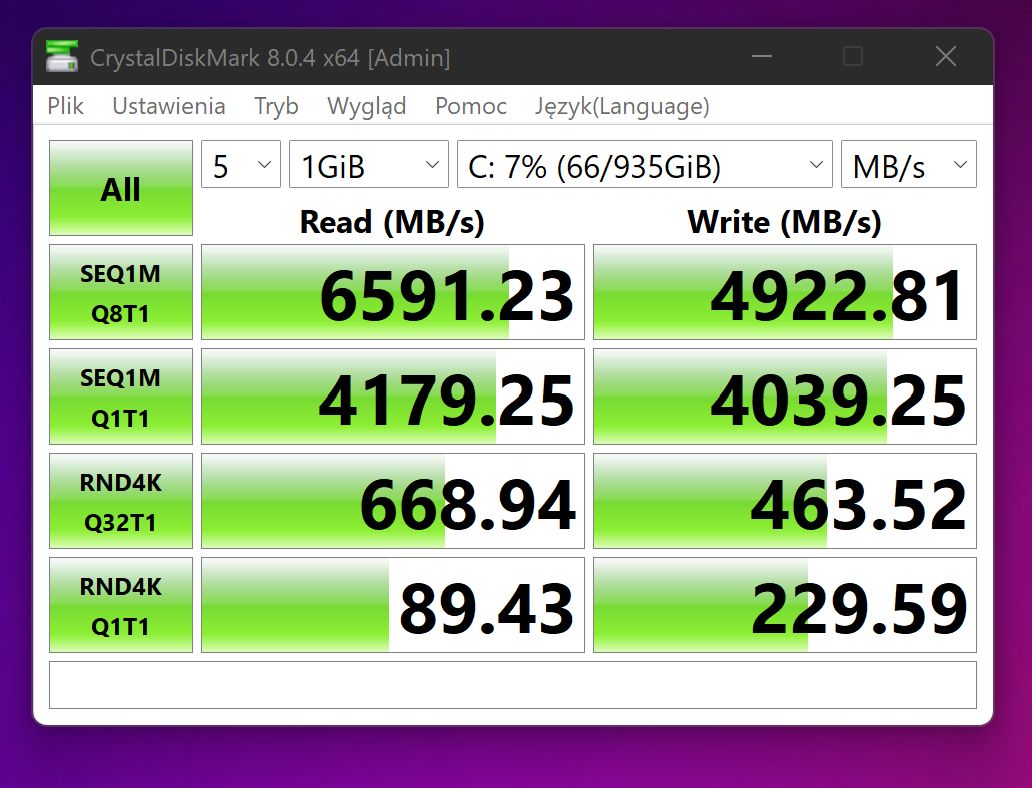Run the RND4K Q32T1 test
Screen dimensions: 1032x788
coord(120,501)
